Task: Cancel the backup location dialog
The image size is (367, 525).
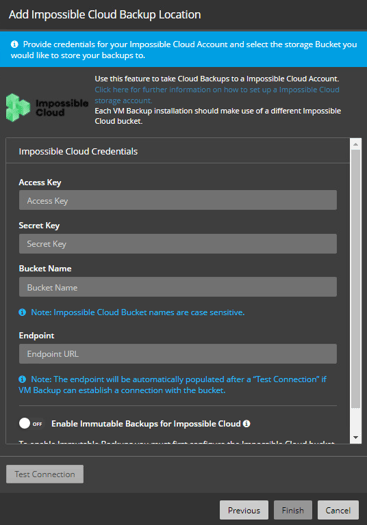Action: coord(338,510)
